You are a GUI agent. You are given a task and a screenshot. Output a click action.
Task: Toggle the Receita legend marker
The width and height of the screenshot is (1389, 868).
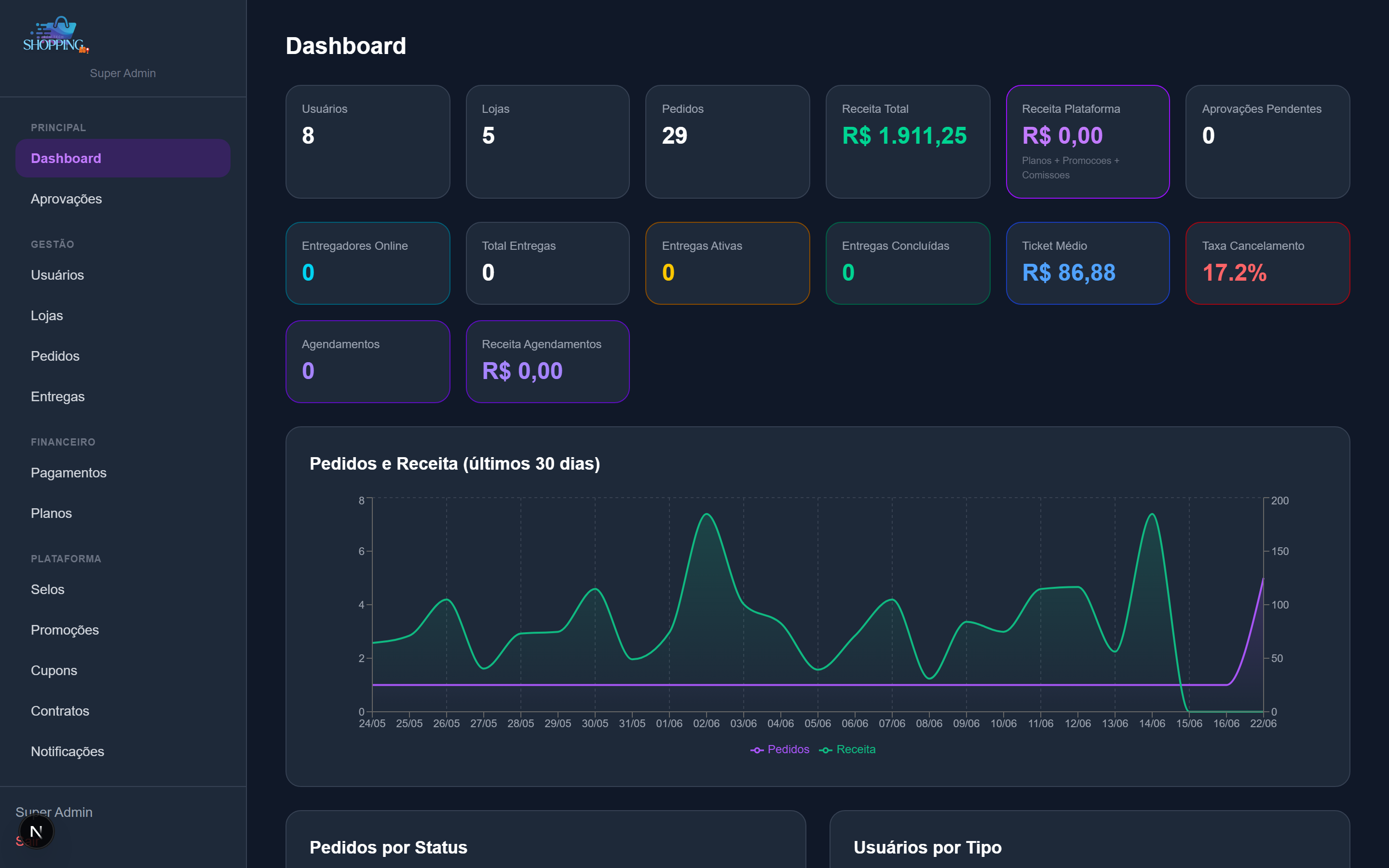[x=826, y=750]
